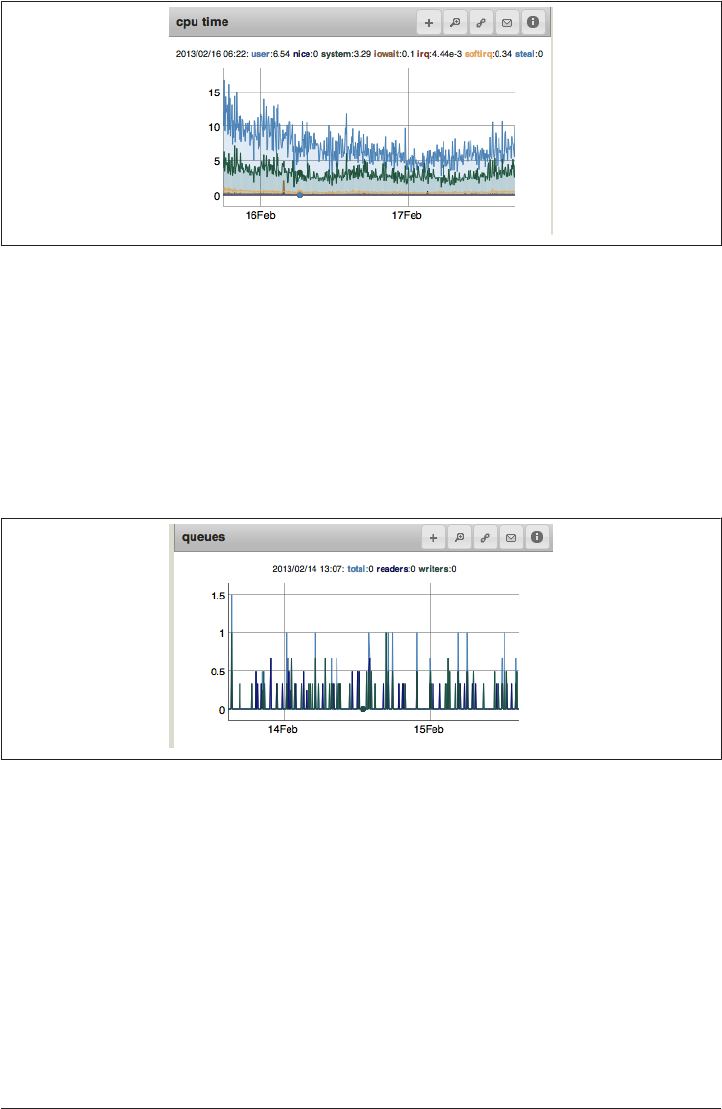Screen dimensions: 722x1109
Task: Open zoom magnifier in cpu time panel
Action: 455,23
